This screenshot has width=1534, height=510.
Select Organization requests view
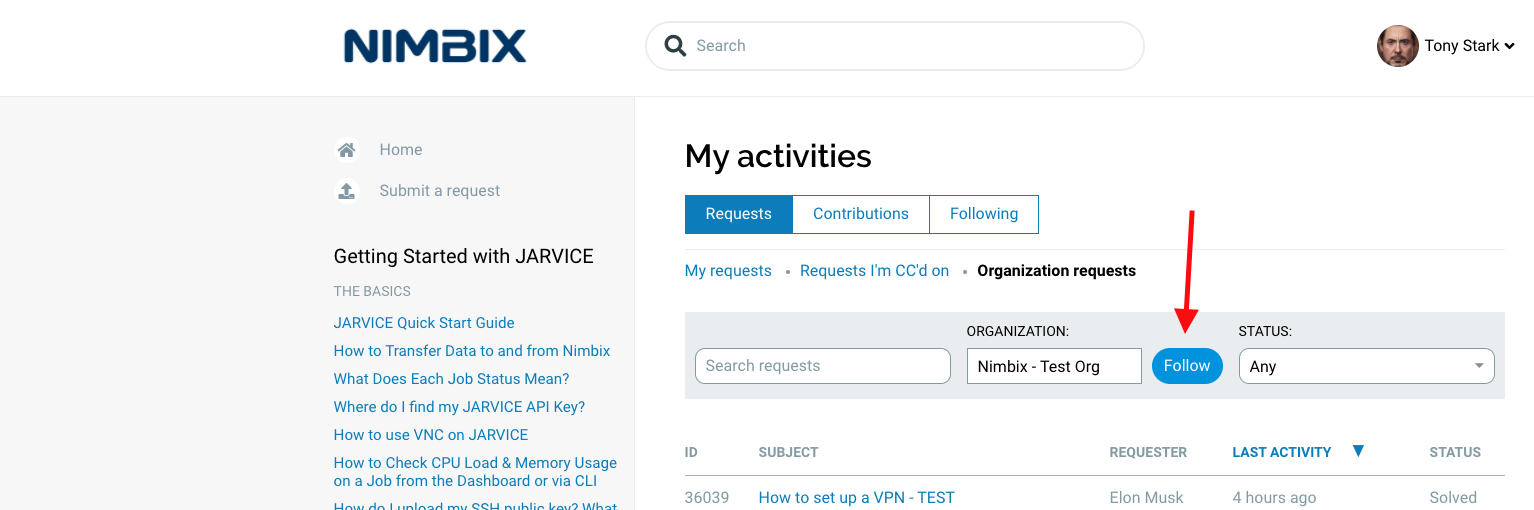(1057, 271)
